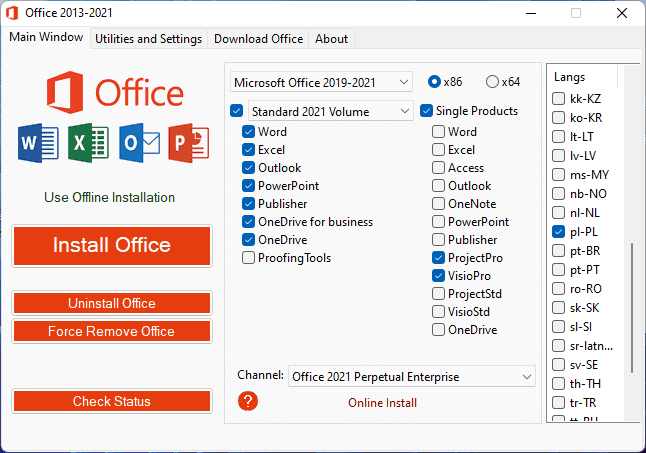Click the Install Office button
The height and width of the screenshot is (453, 646).
point(112,245)
